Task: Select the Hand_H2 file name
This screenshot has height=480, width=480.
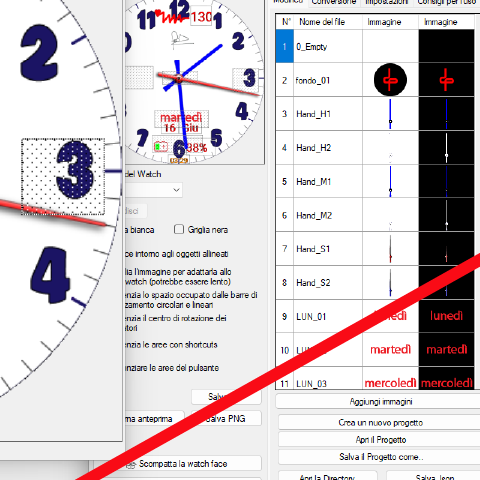Action: (x=313, y=148)
